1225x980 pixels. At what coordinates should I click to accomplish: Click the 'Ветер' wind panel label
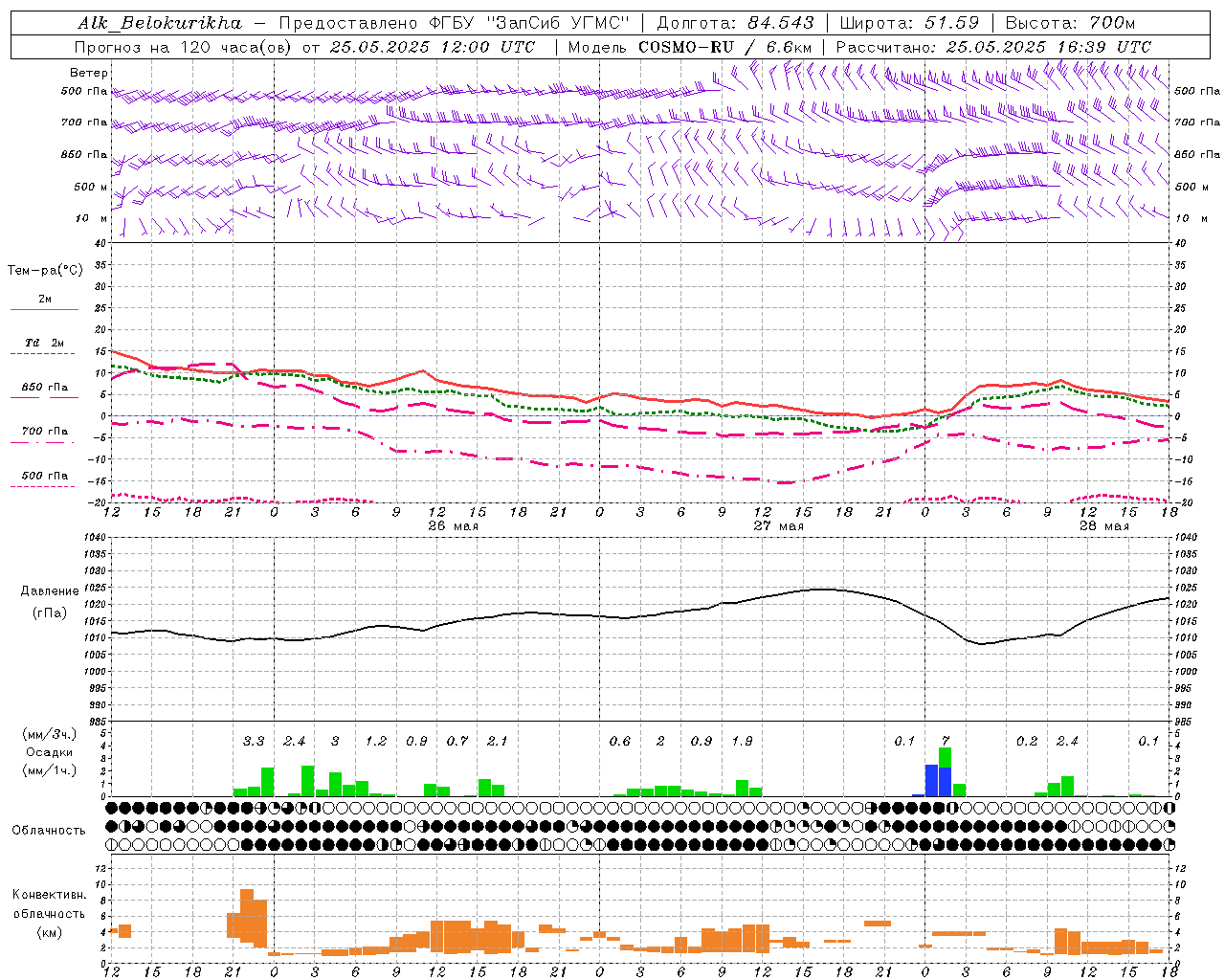pos(88,73)
